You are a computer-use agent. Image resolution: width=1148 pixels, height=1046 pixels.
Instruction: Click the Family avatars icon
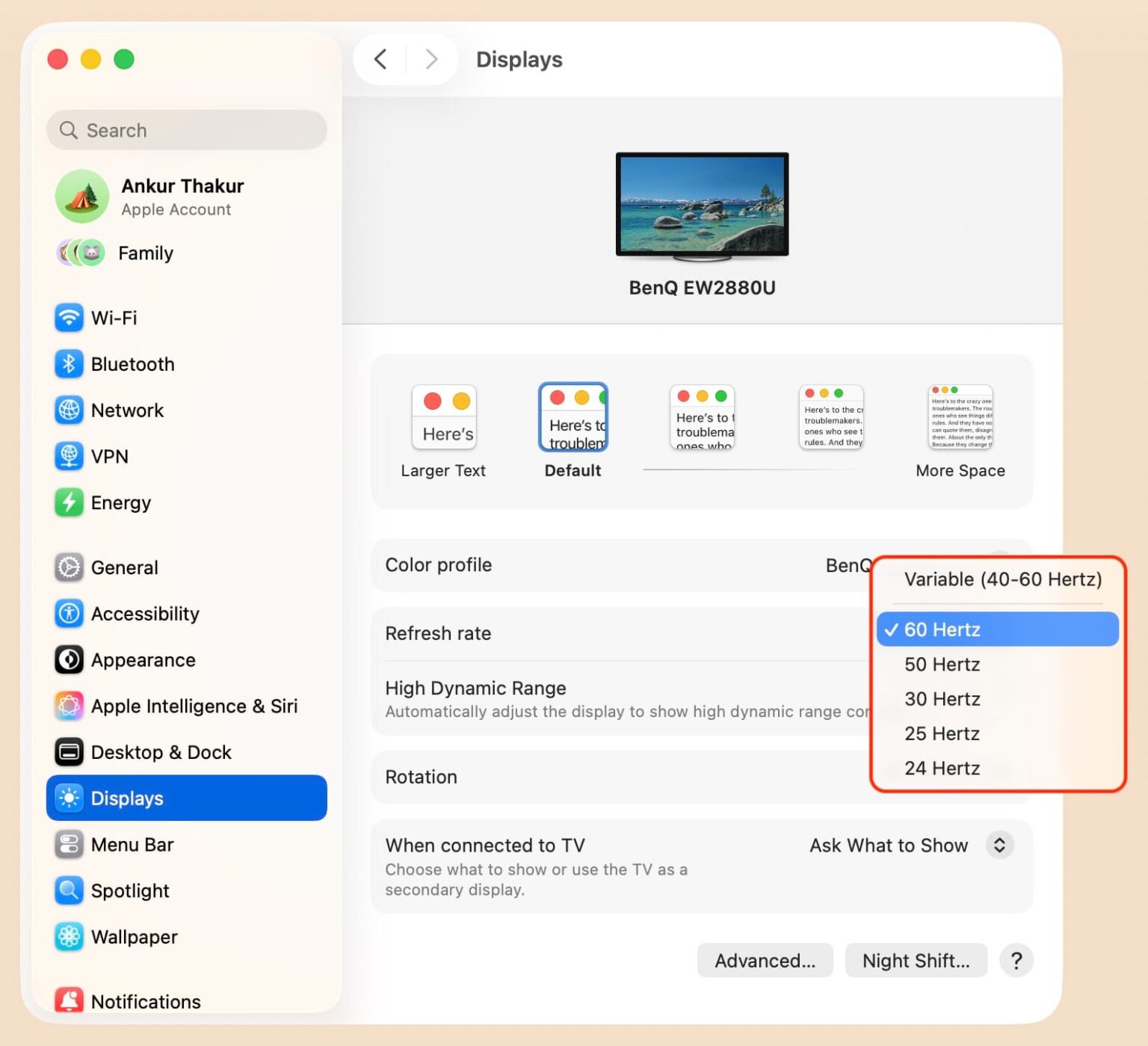pos(81,253)
